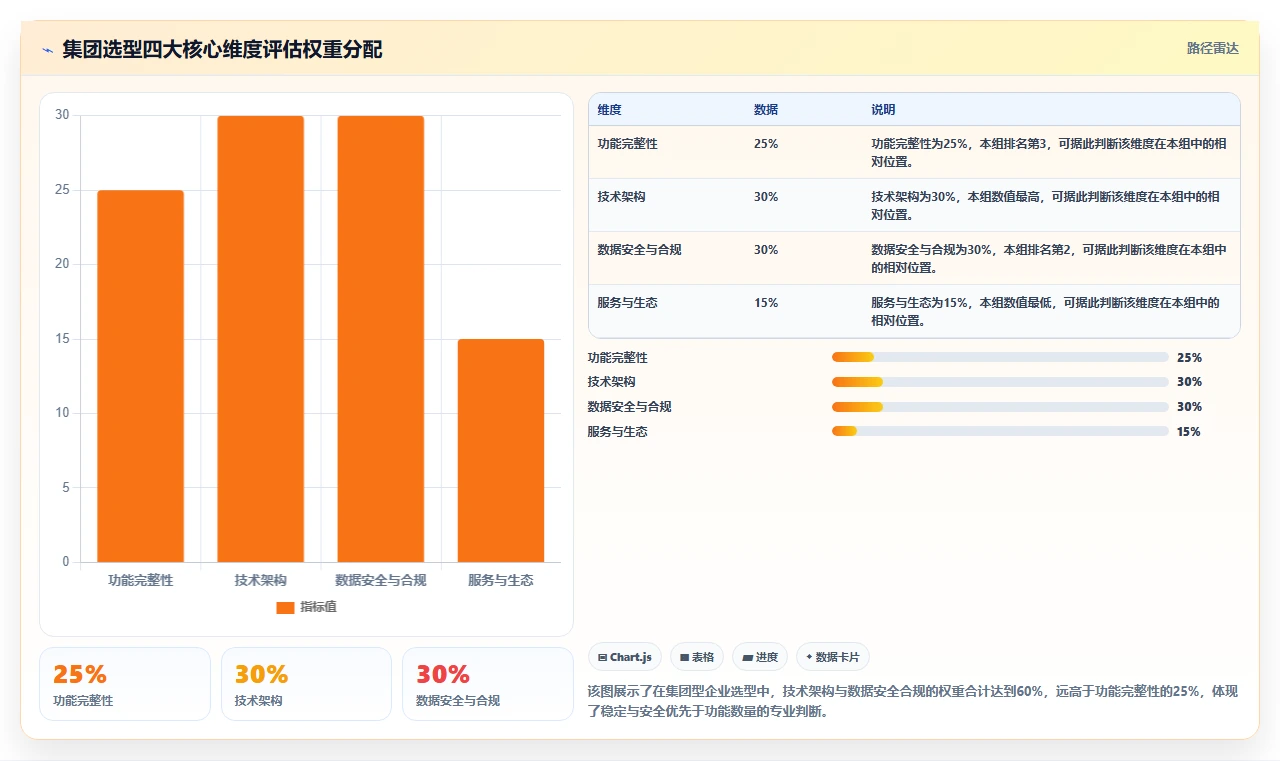This screenshot has width=1280, height=761.
Task: Click the 数据安全与合规 x-axis label
Action: (x=381, y=580)
